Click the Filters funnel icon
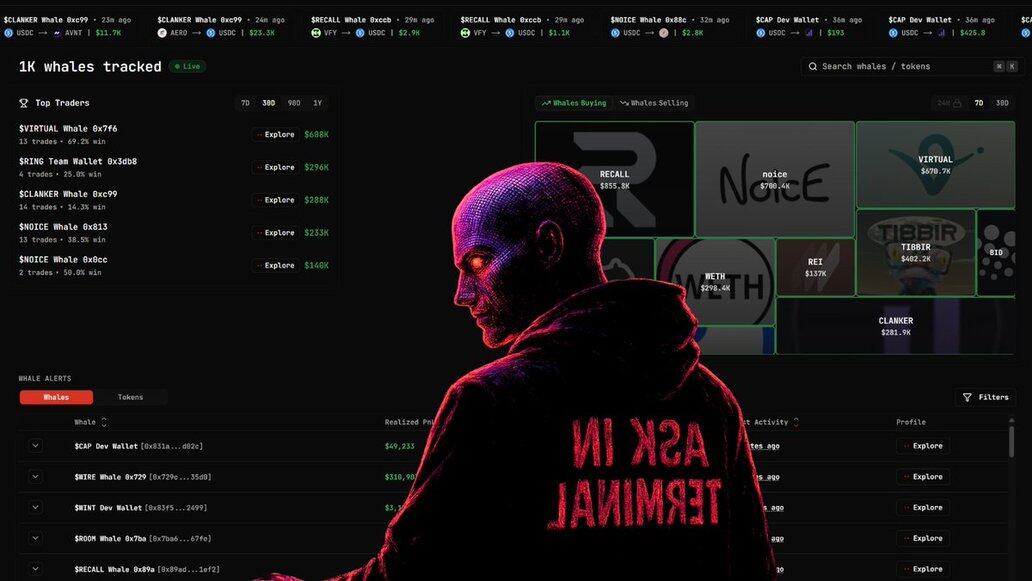The width and height of the screenshot is (1032, 581). coord(967,397)
